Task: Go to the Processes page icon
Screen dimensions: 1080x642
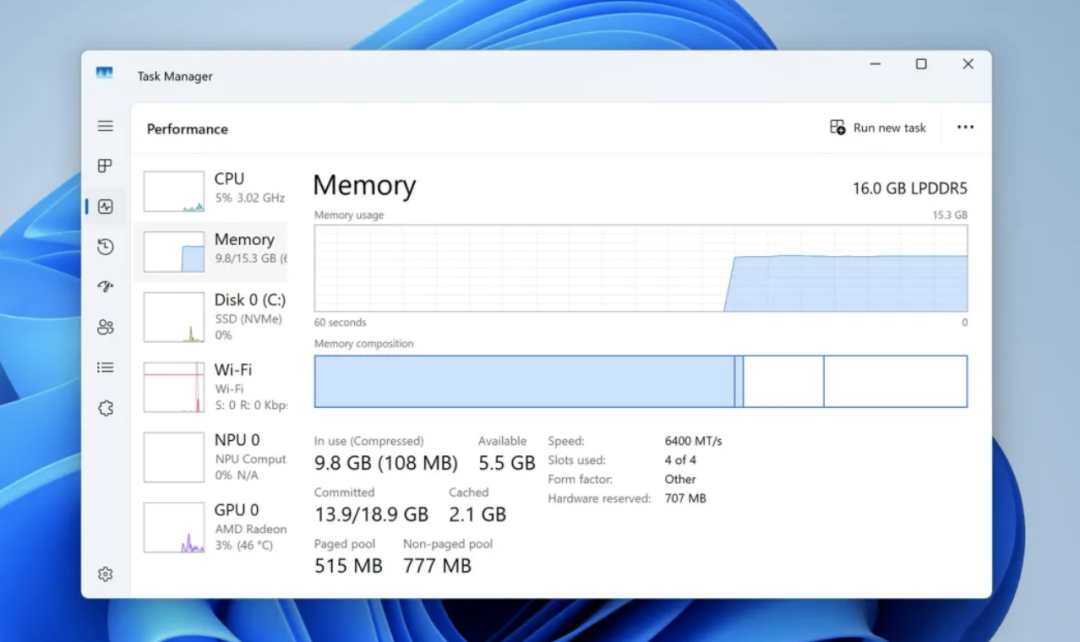Action: pyautogui.click(x=105, y=166)
